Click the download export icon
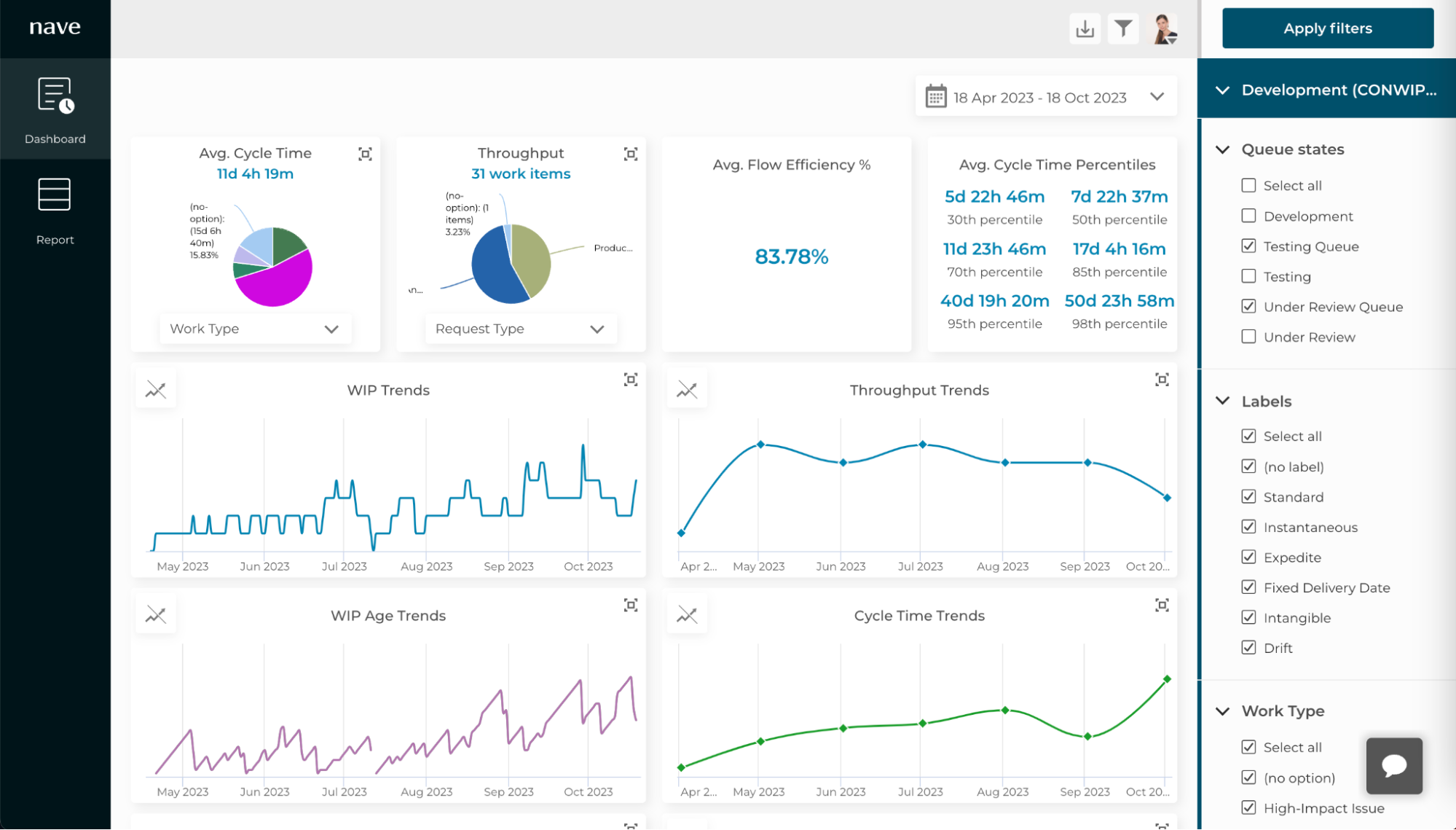1456x830 pixels. pos(1085,29)
